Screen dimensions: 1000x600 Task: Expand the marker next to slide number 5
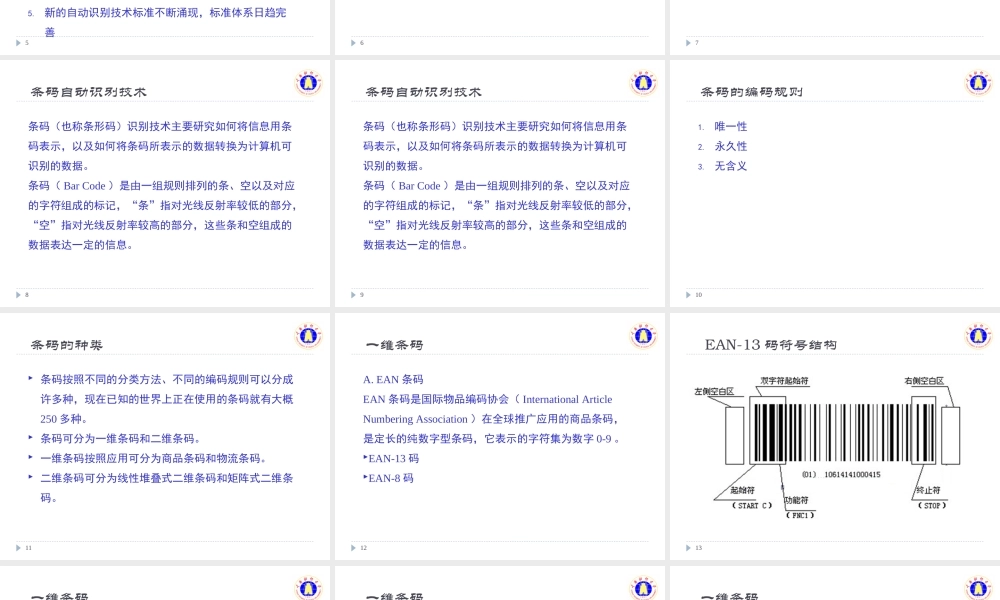(x=18, y=42)
